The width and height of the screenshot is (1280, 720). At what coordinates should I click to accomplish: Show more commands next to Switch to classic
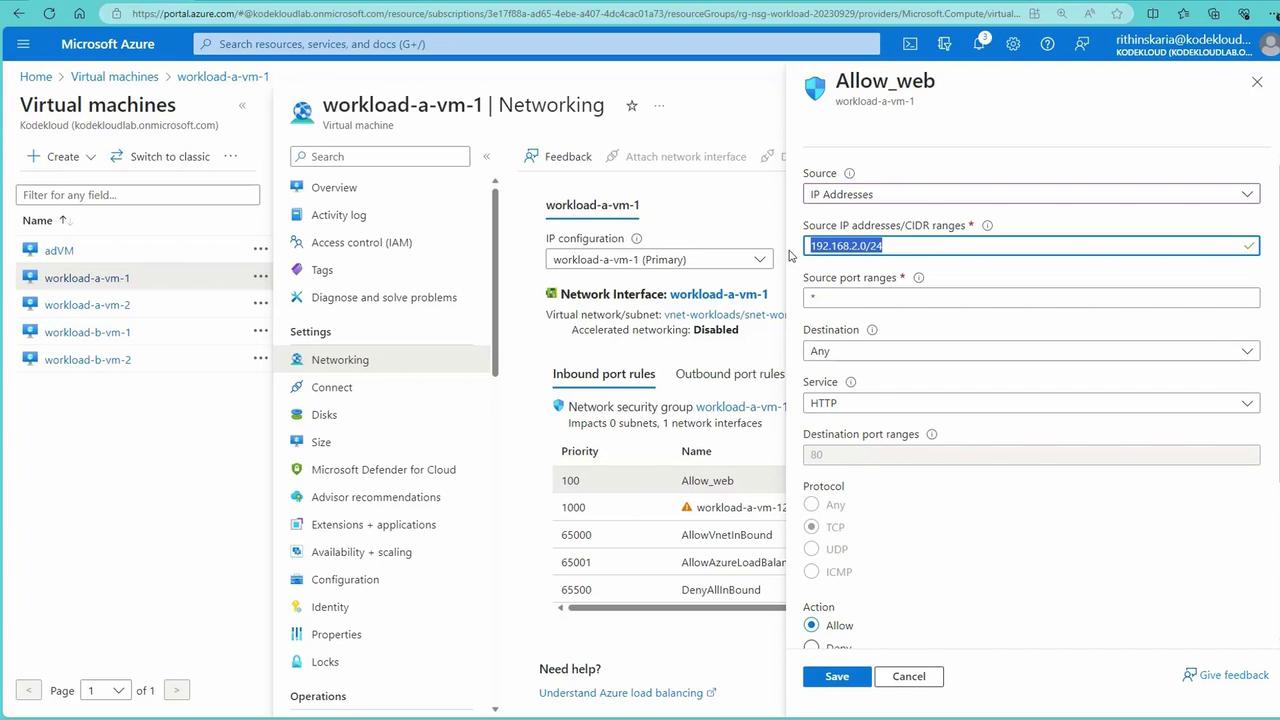tap(230, 156)
